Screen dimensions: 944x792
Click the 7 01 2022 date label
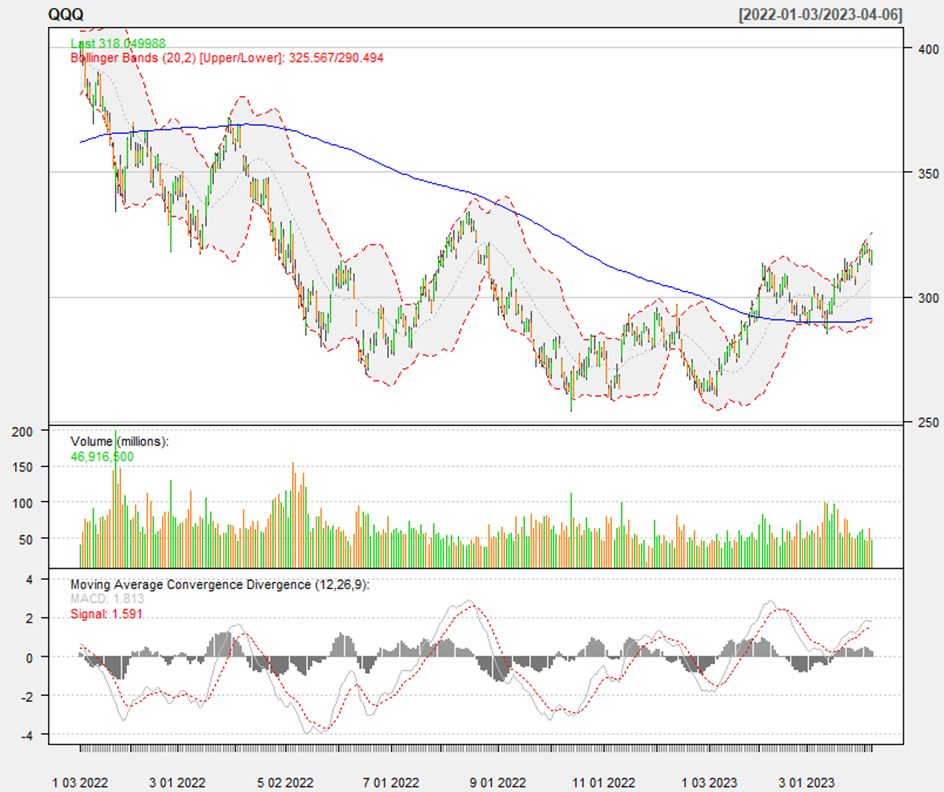tap(391, 783)
